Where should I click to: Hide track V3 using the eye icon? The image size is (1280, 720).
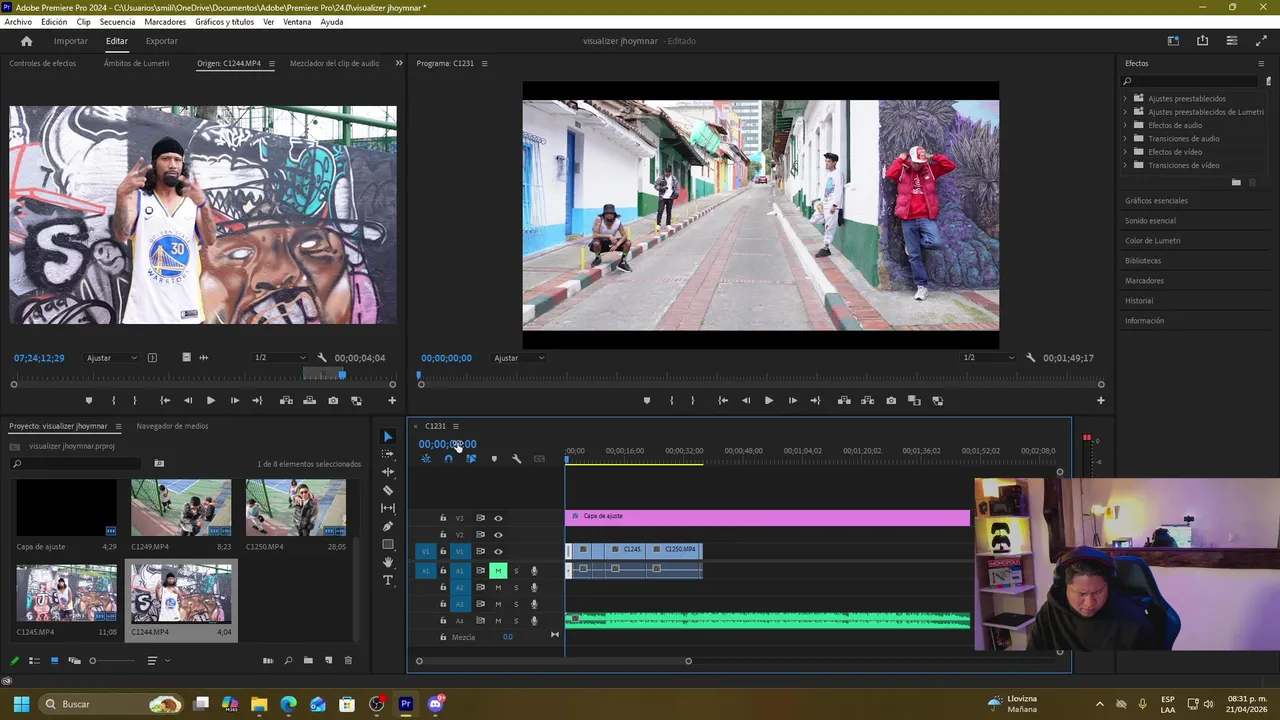pos(498,518)
